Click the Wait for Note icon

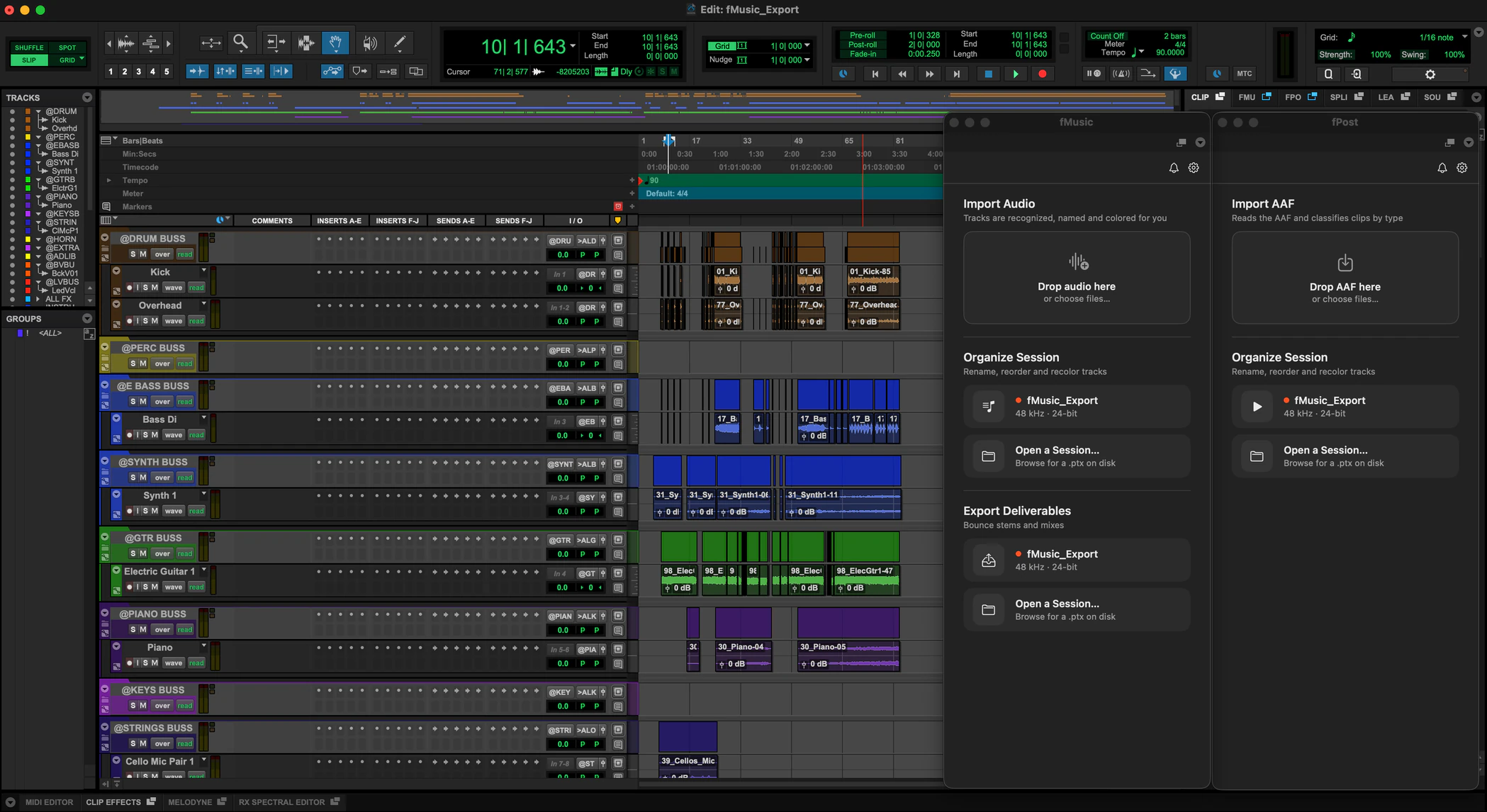[x=1094, y=74]
